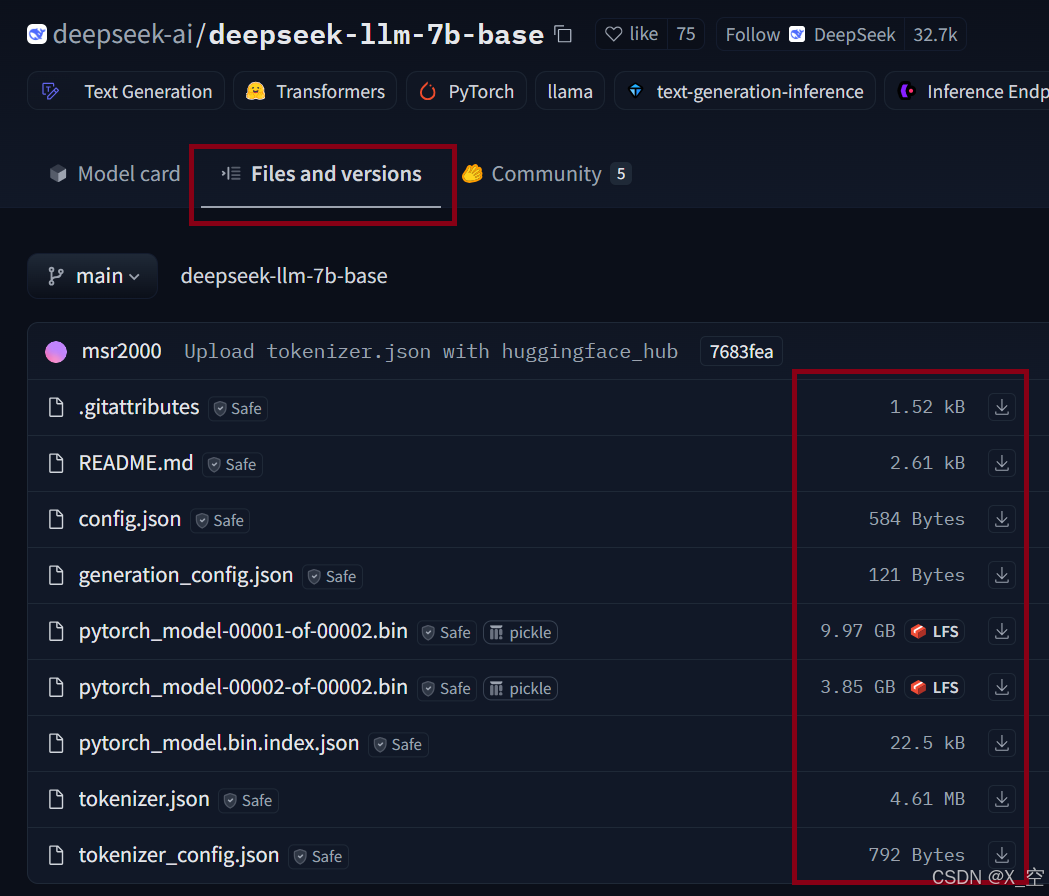Viewport: 1049px width, 896px height.
Task: Click the 2.61 kB file size
Action: coord(927,463)
